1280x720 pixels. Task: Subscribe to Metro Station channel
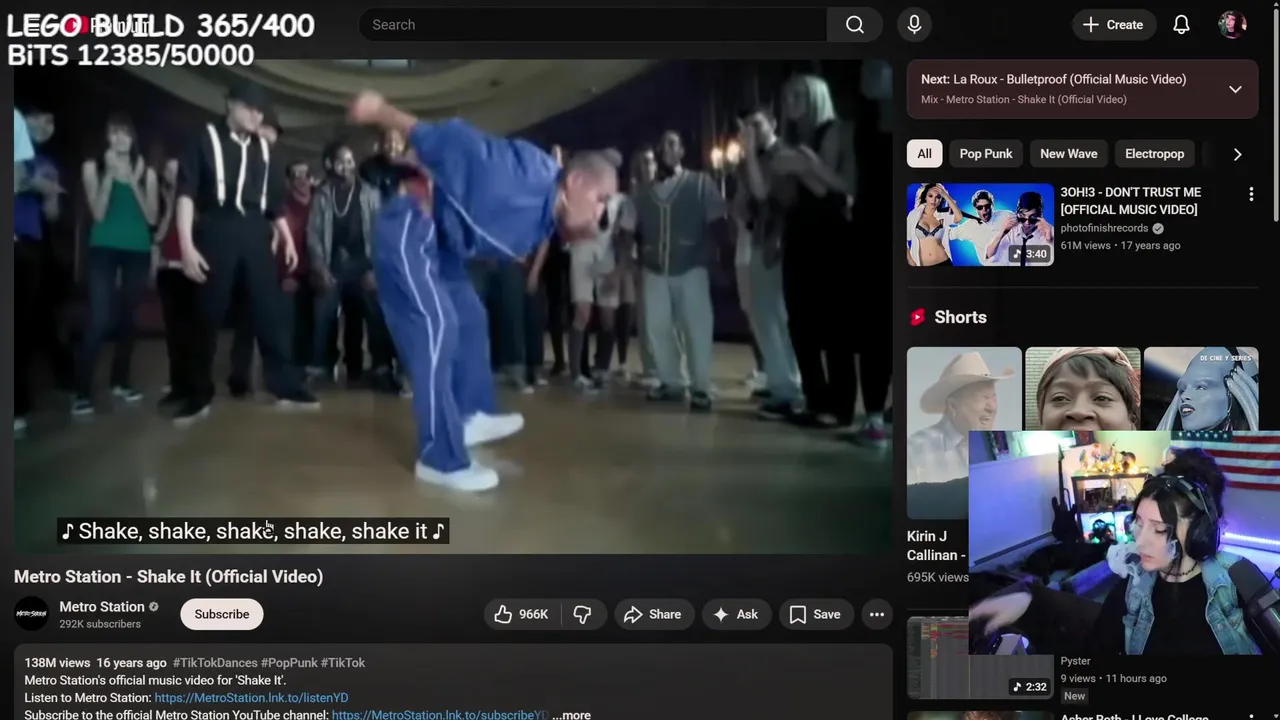(x=222, y=614)
